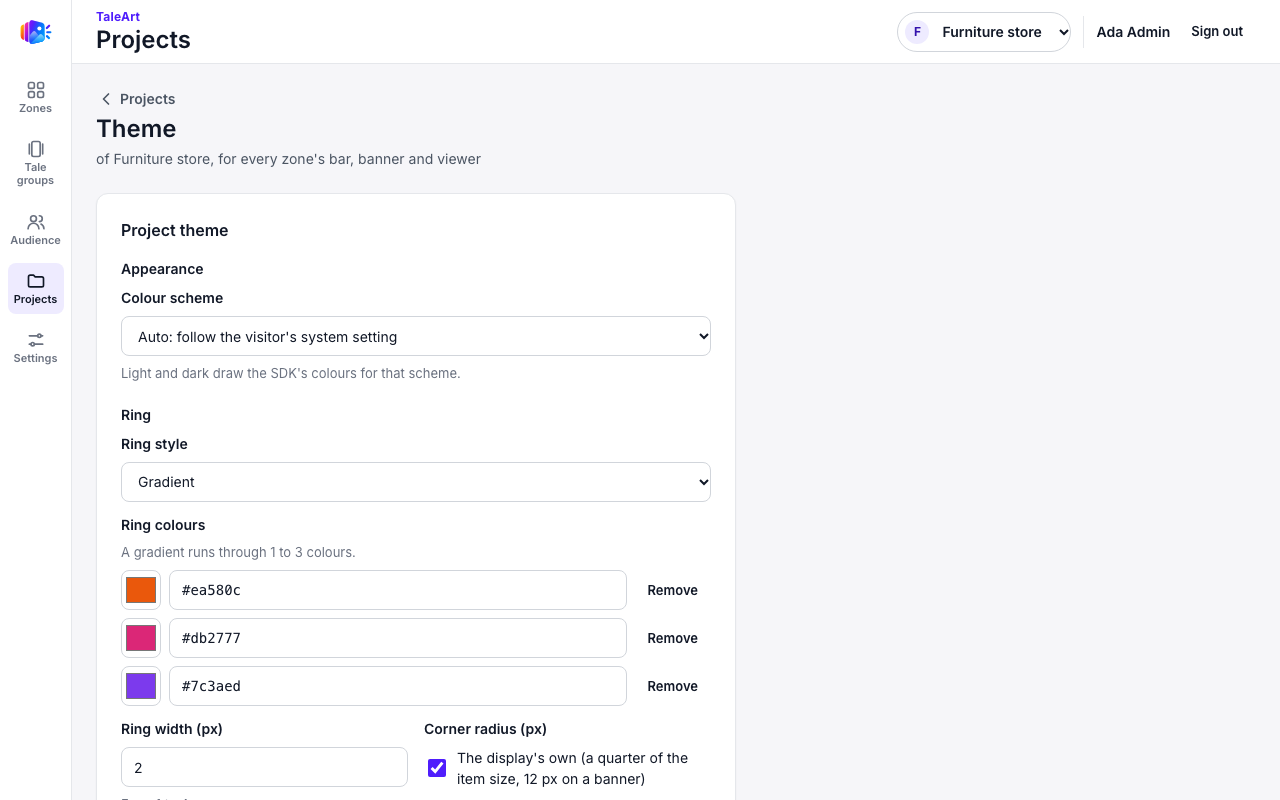1280x800 pixels.
Task: Open the Furniture store project switcher
Action: (984, 32)
